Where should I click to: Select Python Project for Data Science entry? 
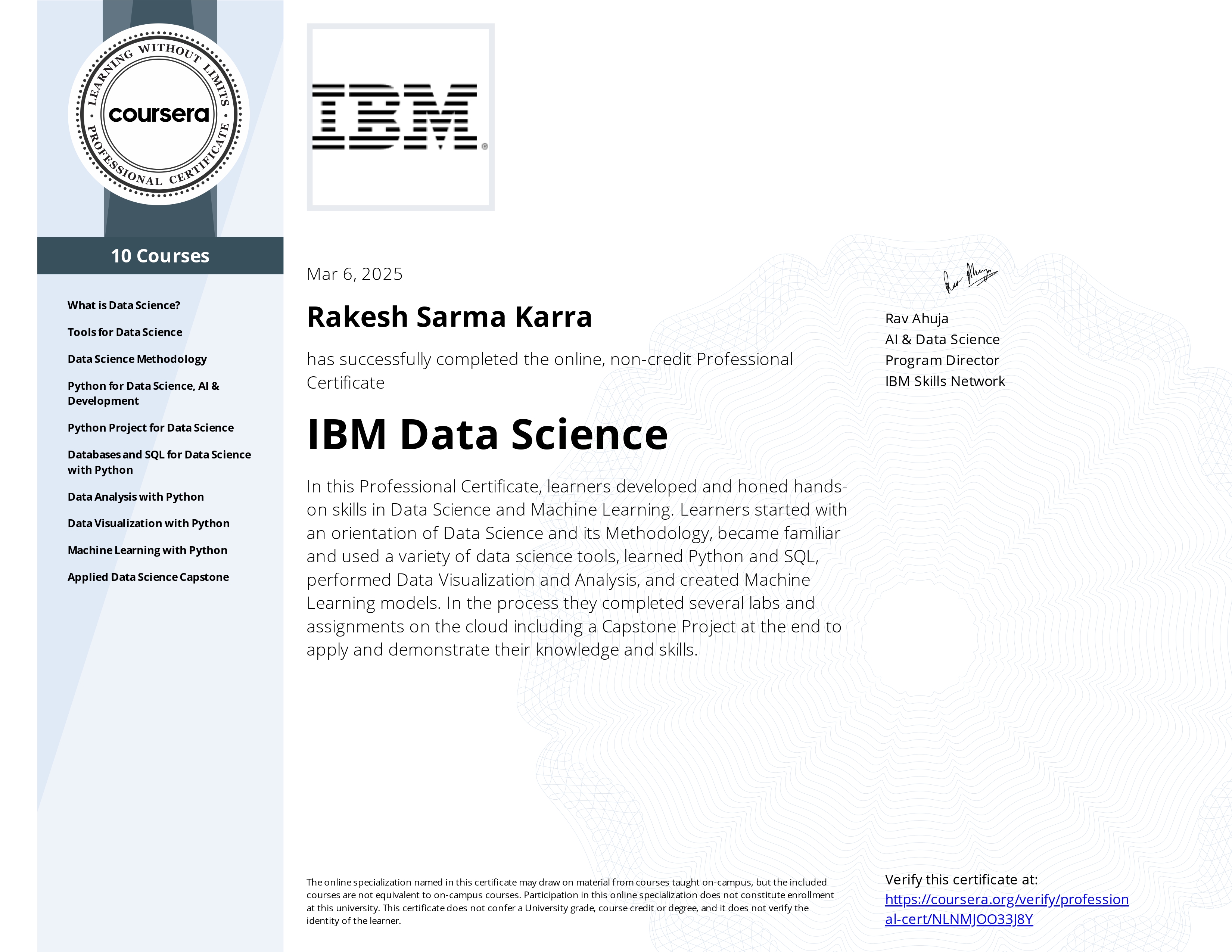tap(150, 427)
